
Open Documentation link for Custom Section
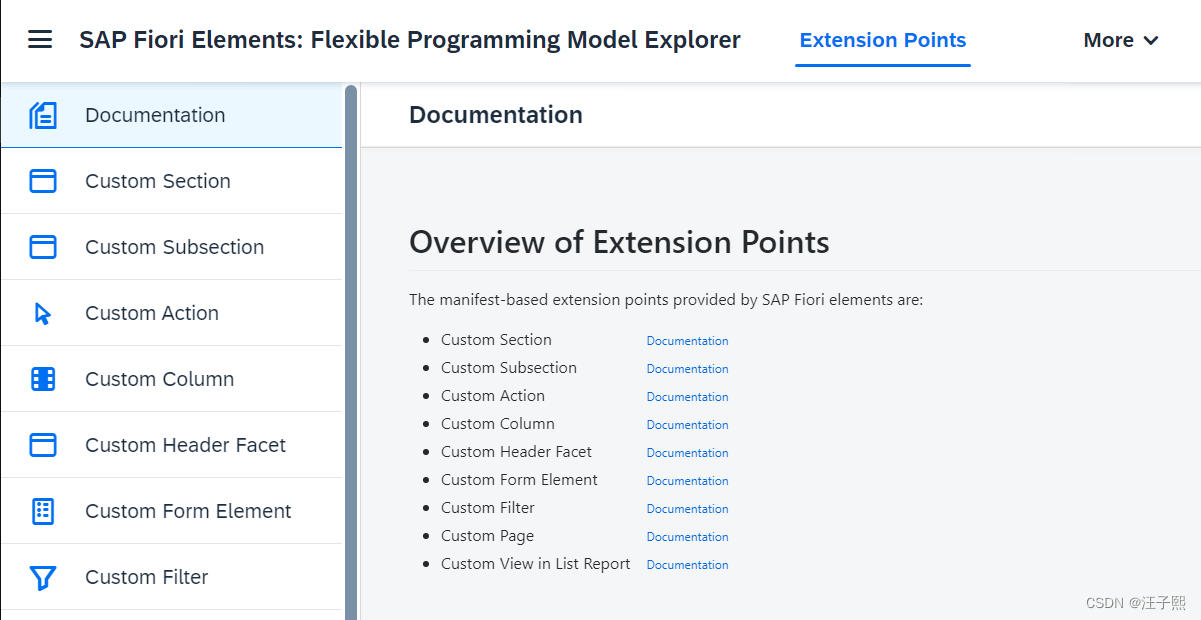click(x=687, y=341)
